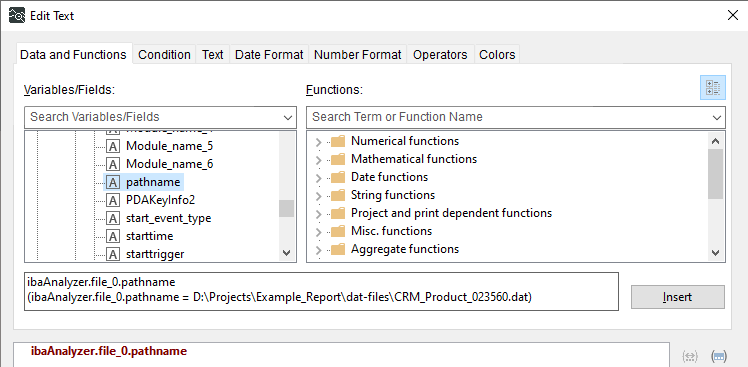Select String functions in the tree
Viewport: 748px width, 367px height.
click(x=393, y=195)
